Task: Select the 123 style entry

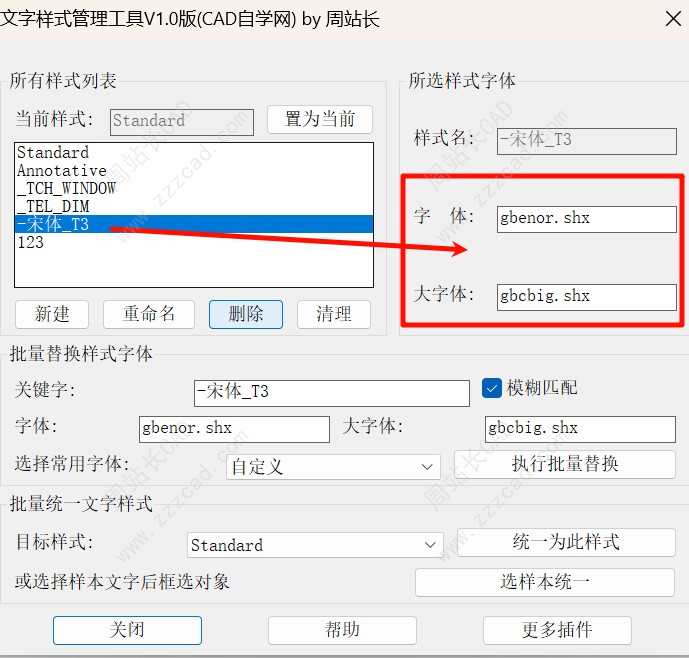Action: (x=31, y=242)
